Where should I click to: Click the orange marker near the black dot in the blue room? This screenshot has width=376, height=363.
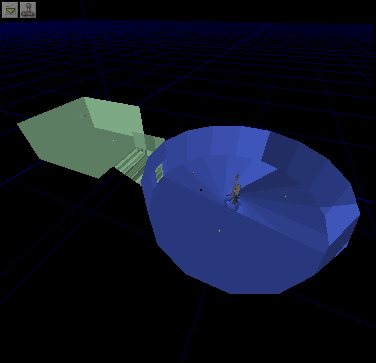(x=193, y=173)
